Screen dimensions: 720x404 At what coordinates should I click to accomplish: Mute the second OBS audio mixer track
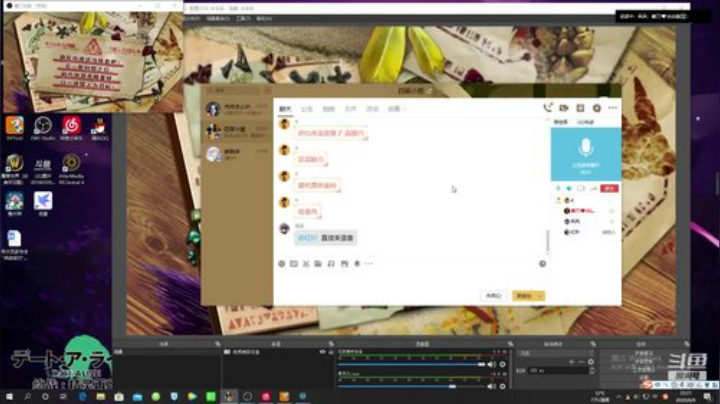point(492,387)
